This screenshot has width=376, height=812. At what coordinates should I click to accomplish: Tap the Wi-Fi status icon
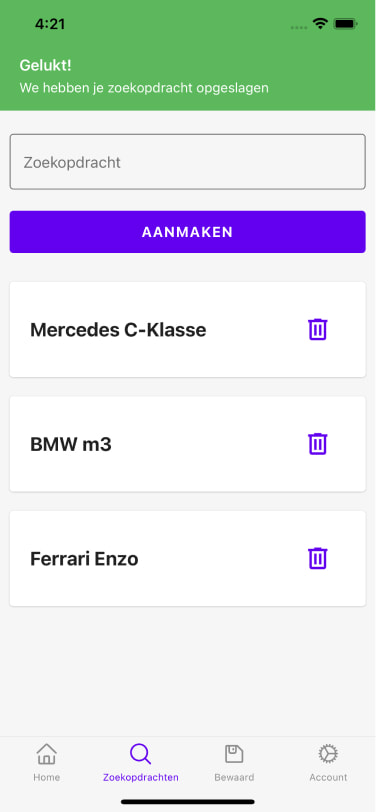(320, 24)
